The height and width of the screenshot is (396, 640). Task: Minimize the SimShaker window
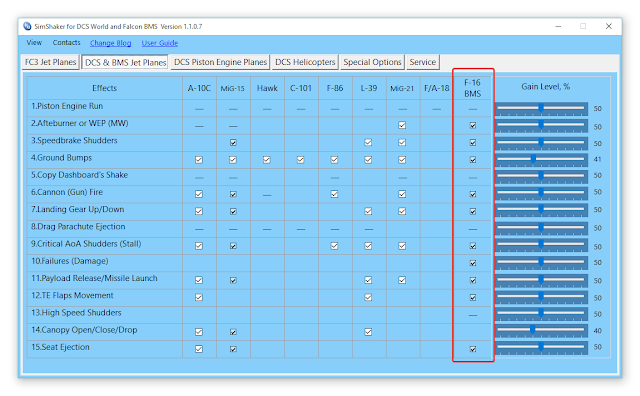[x=558, y=26]
